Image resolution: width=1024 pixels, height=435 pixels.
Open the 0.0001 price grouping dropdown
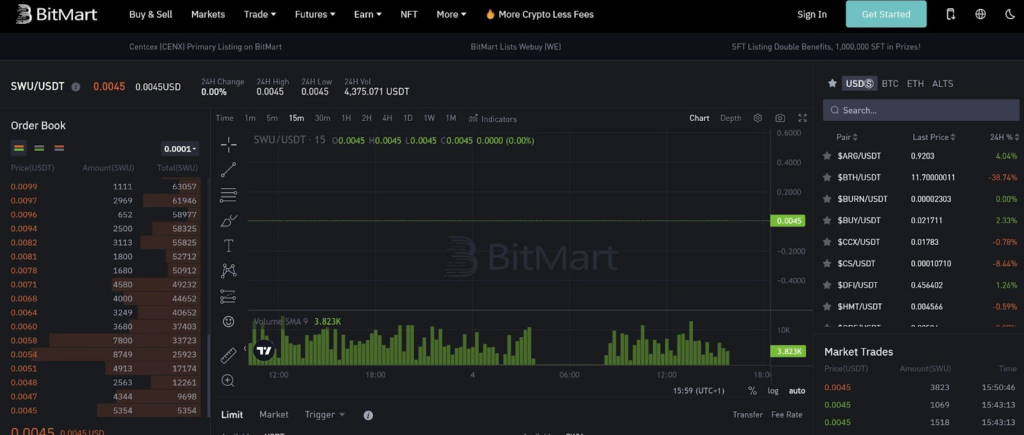(180, 149)
